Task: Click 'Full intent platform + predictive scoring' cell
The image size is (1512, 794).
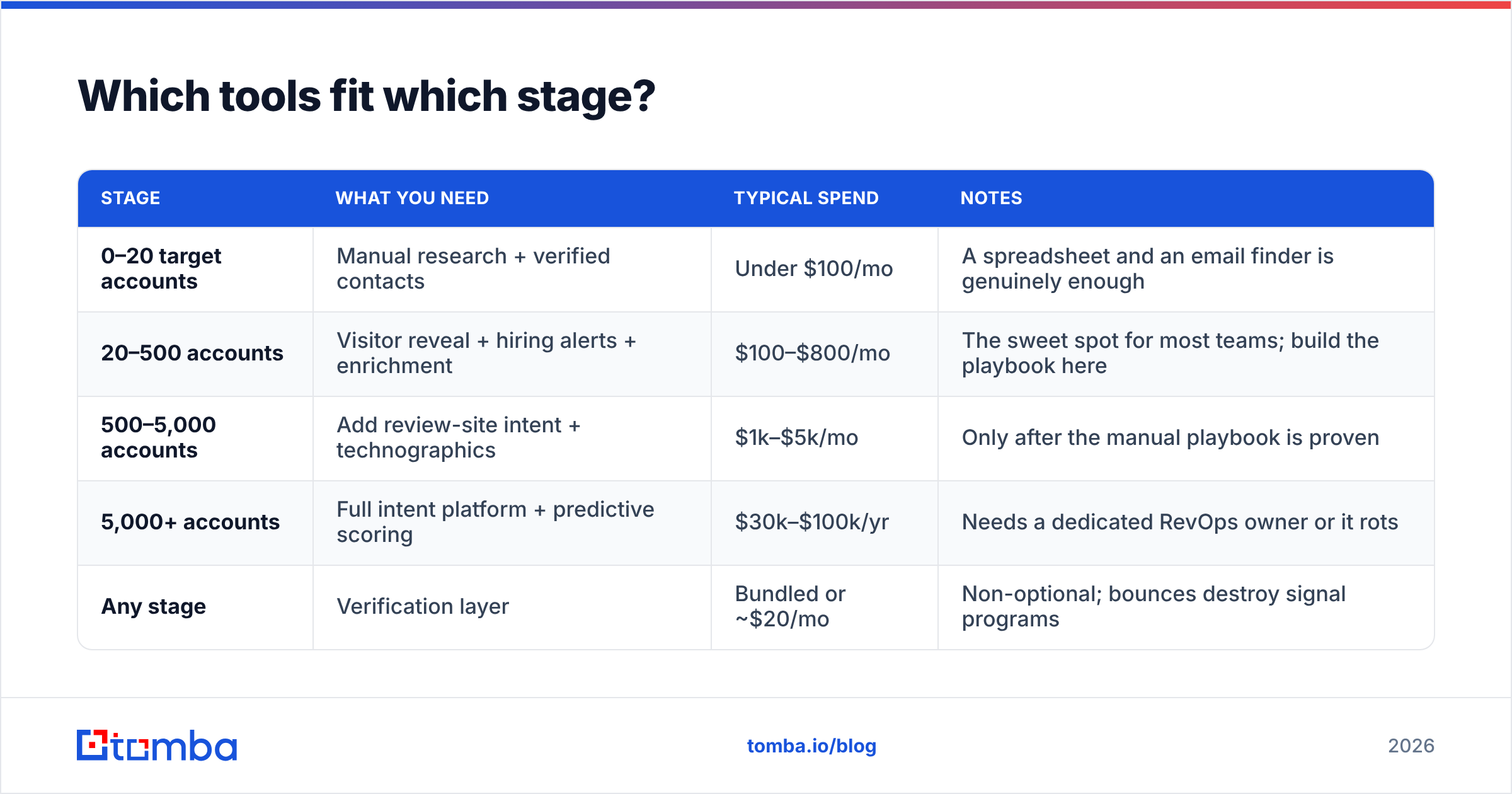Action: click(x=512, y=522)
